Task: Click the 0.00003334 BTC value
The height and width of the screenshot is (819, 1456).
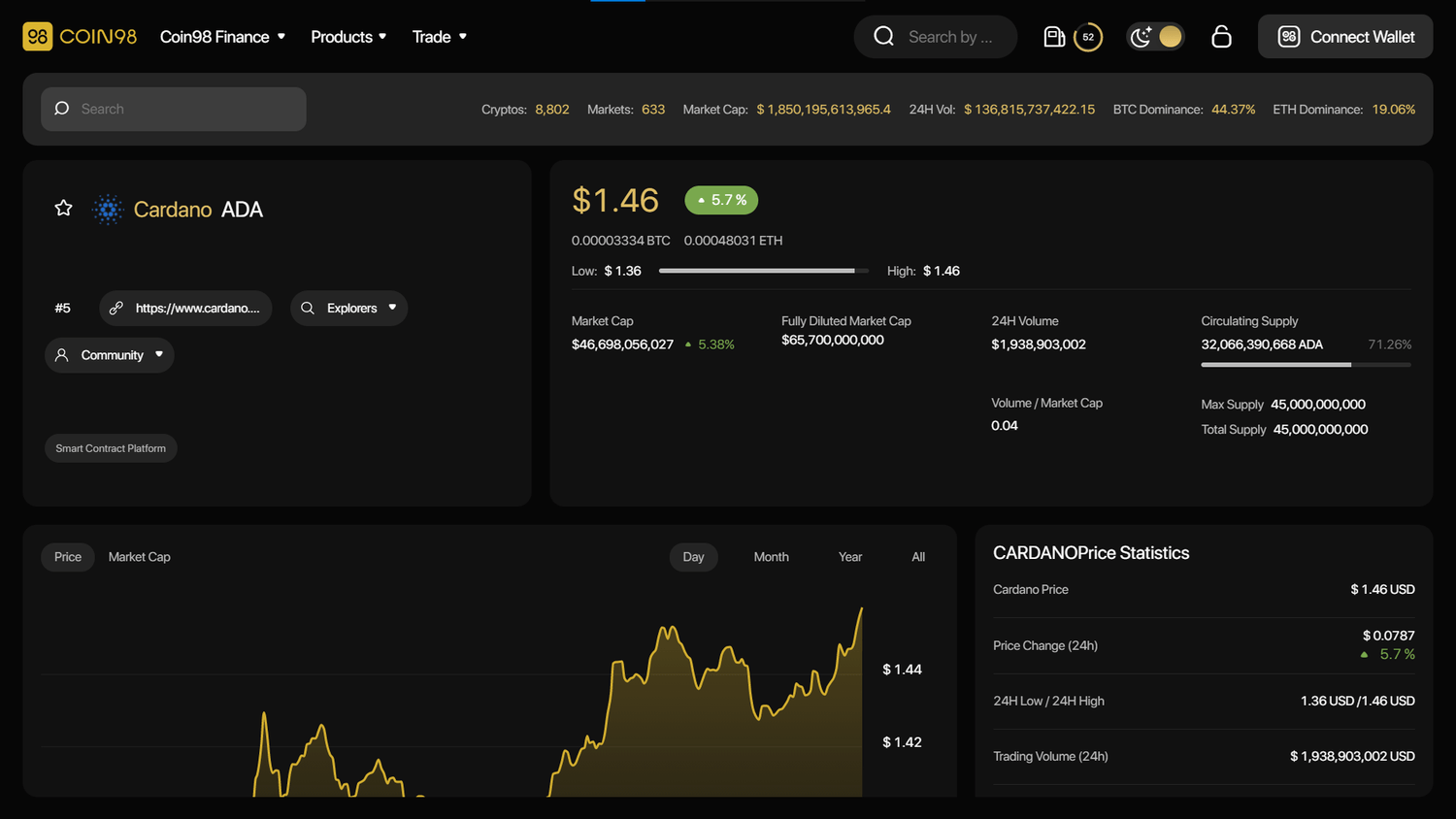Action: (620, 241)
